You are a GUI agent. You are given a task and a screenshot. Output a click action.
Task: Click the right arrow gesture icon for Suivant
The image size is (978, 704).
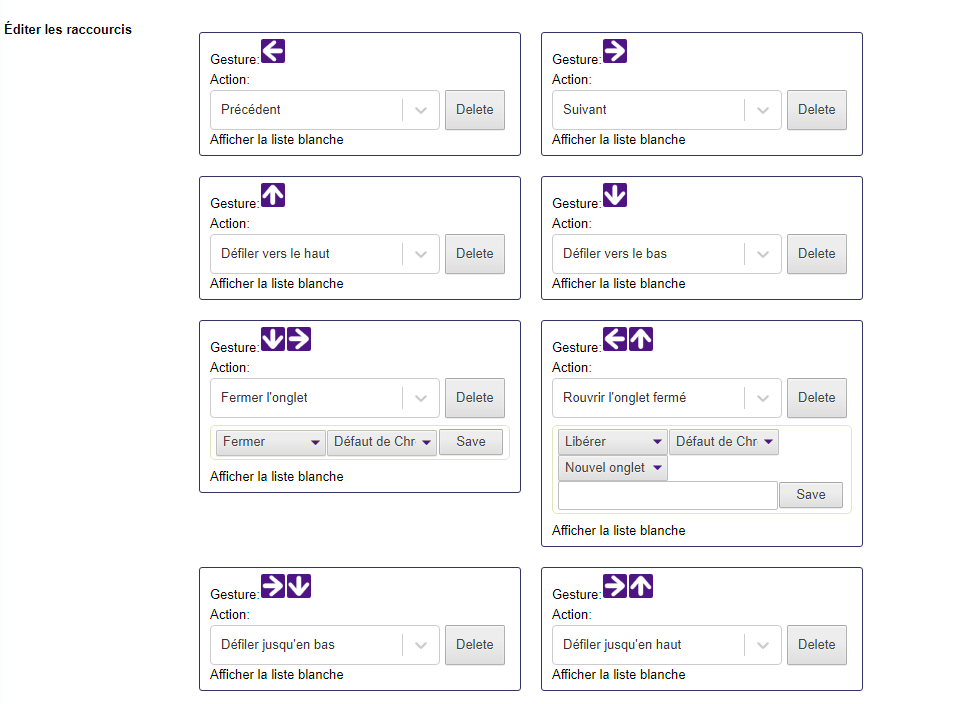(615, 51)
